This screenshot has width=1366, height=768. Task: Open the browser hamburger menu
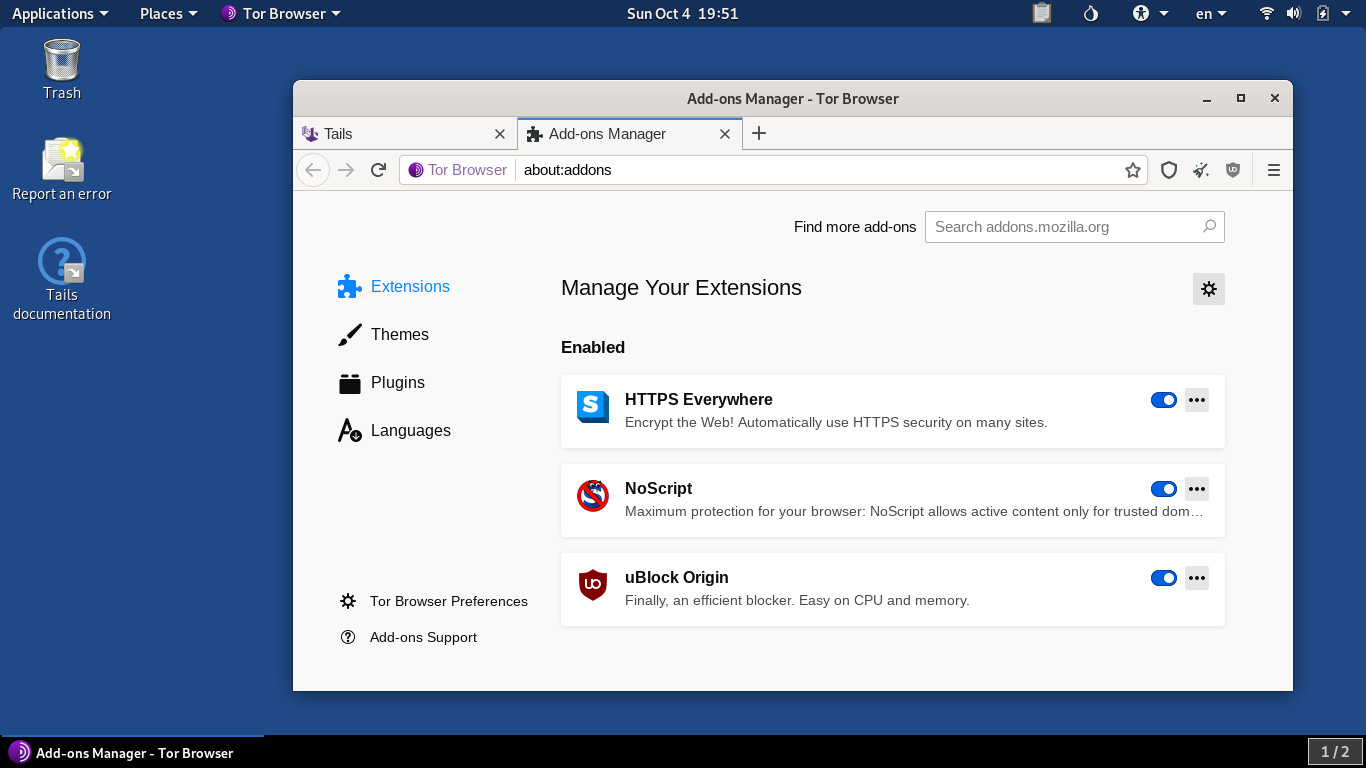coord(1274,170)
